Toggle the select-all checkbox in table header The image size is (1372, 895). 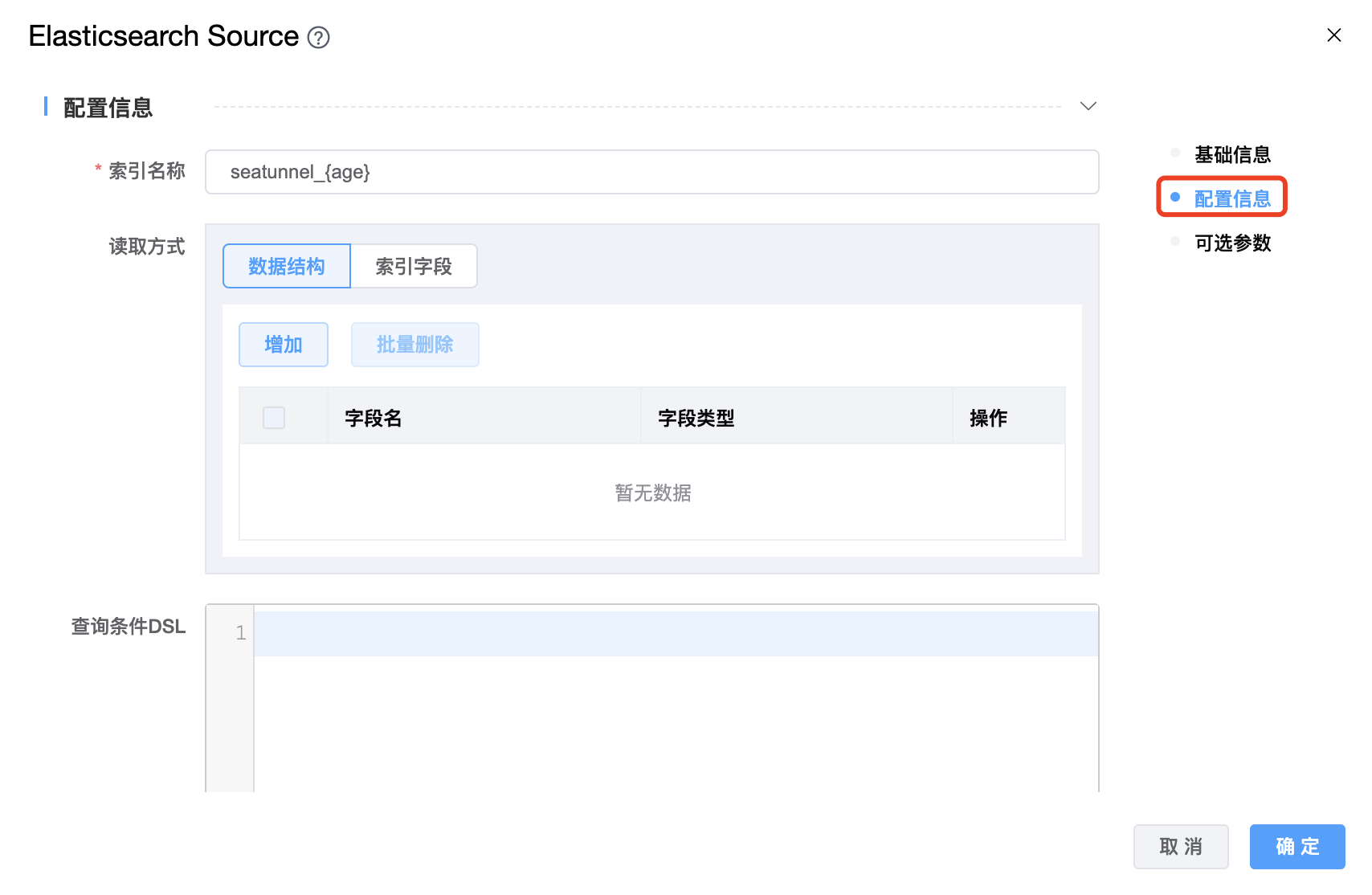(x=274, y=418)
